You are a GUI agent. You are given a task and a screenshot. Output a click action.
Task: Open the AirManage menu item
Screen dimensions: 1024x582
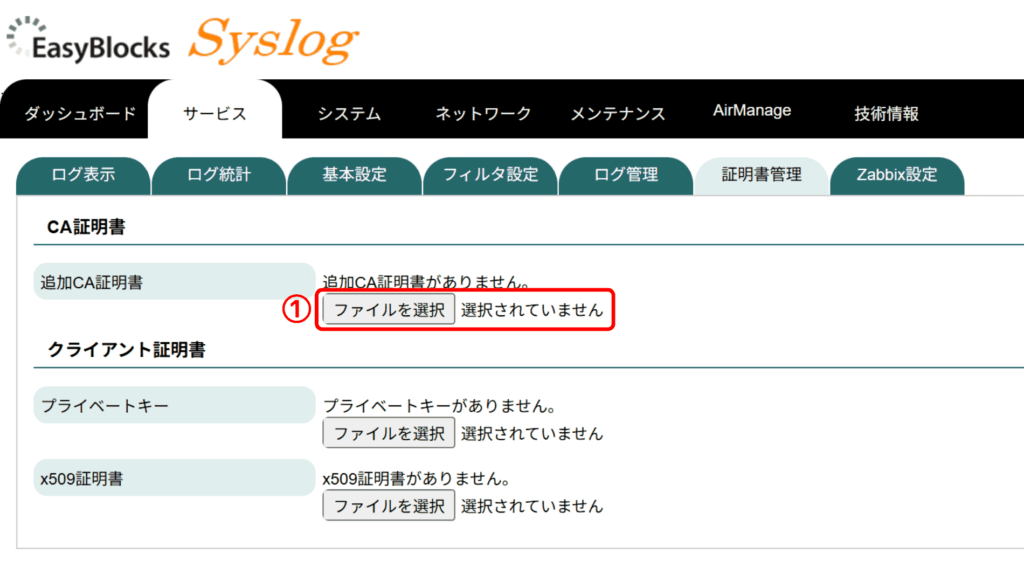coord(752,110)
